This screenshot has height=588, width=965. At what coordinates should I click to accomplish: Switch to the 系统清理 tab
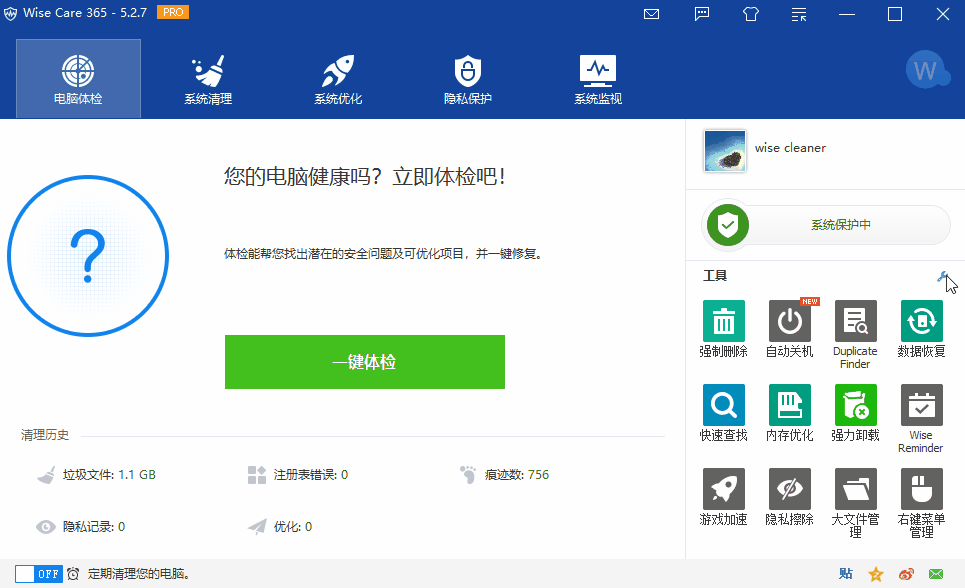tap(207, 78)
